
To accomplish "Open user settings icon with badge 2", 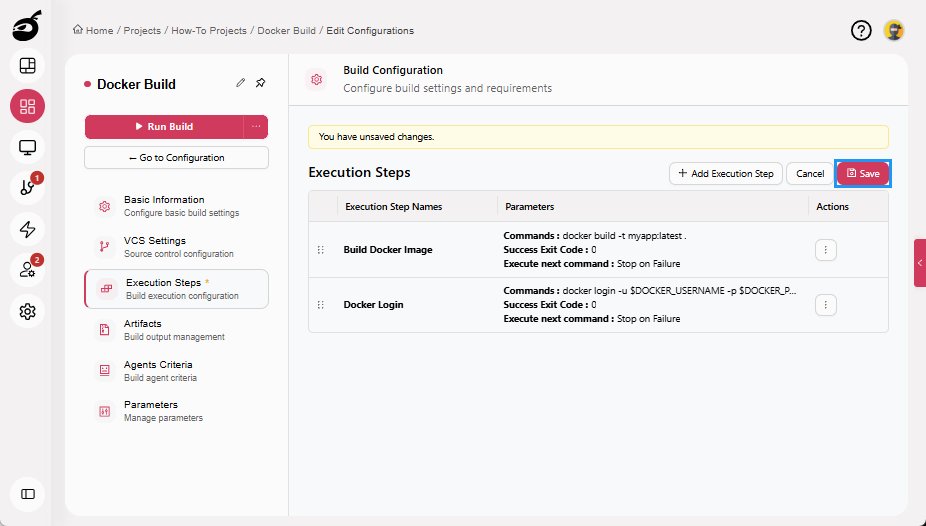I will pos(27,270).
